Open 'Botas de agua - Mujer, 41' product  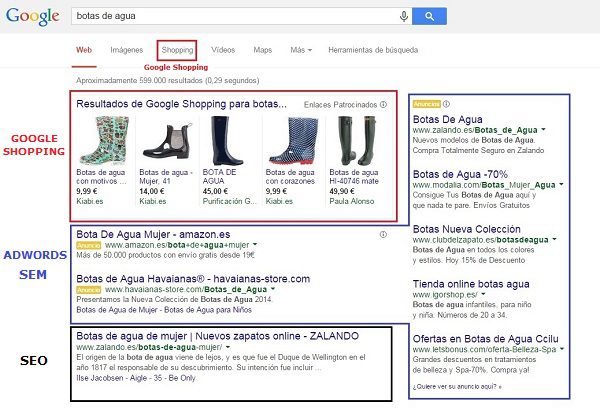pos(166,176)
